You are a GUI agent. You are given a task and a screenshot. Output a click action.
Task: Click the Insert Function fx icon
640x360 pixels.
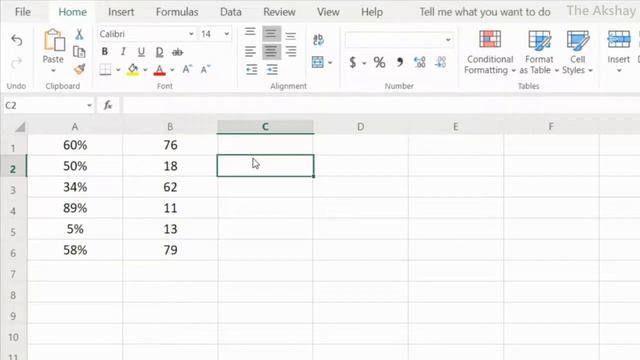(108, 105)
